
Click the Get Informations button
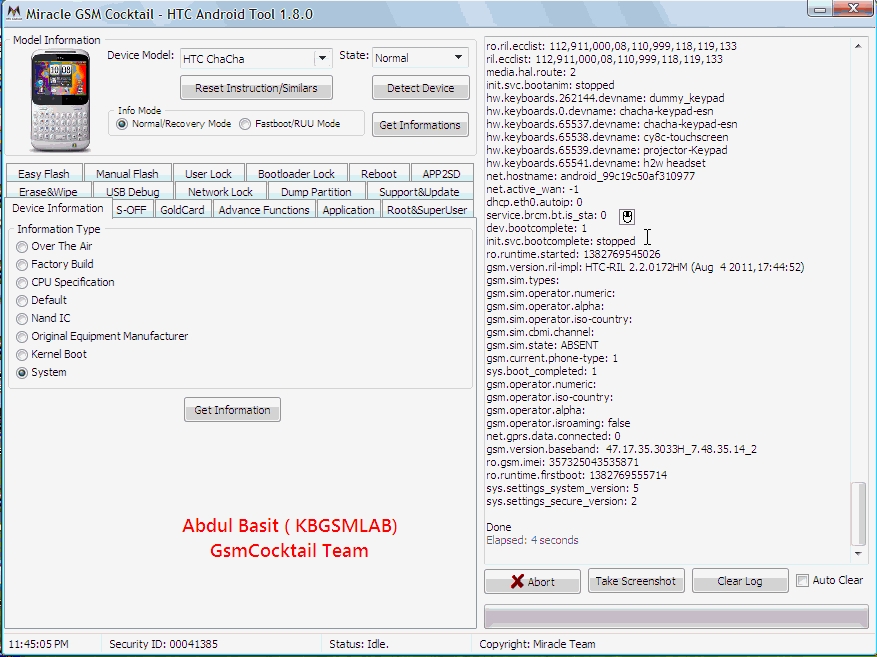[x=420, y=125]
